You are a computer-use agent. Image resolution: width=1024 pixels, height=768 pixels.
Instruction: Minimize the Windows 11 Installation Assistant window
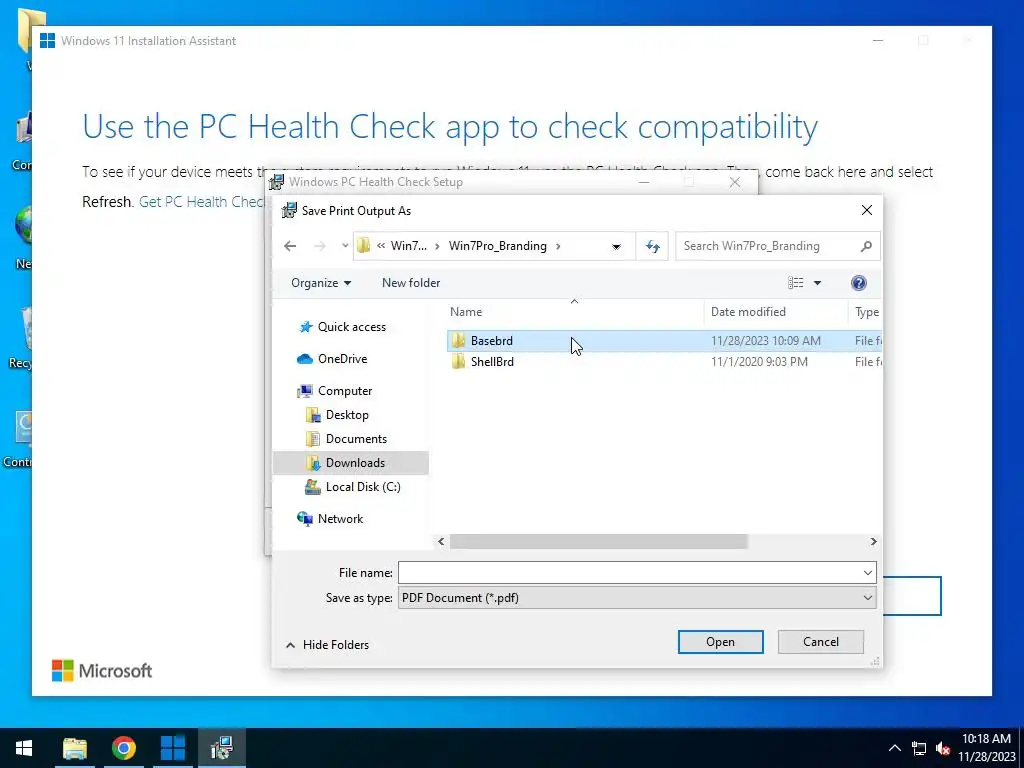click(878, 40)
